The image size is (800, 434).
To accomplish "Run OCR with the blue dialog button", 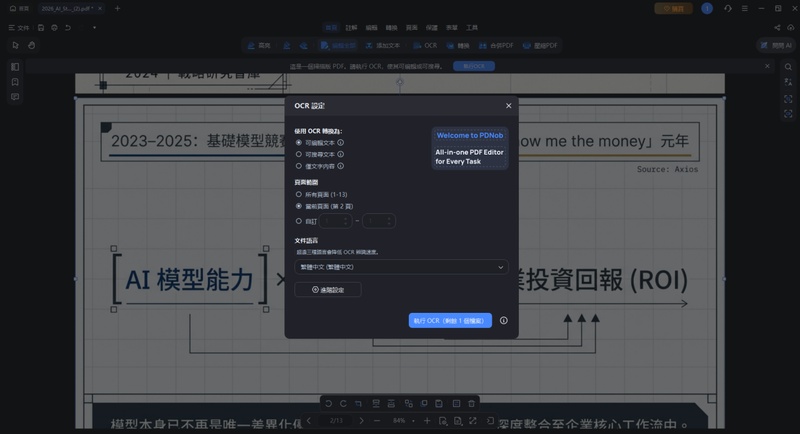I will 450,320.
